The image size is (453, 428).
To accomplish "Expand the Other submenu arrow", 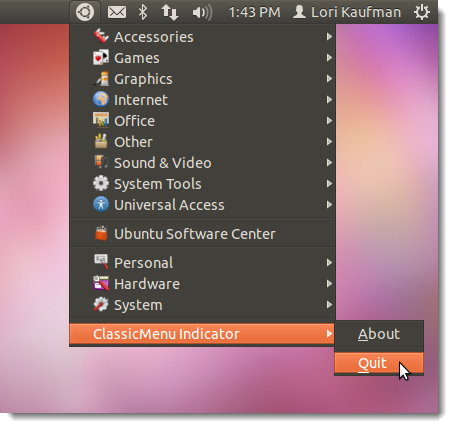I will pyautogui.click(x=329, y=142).
